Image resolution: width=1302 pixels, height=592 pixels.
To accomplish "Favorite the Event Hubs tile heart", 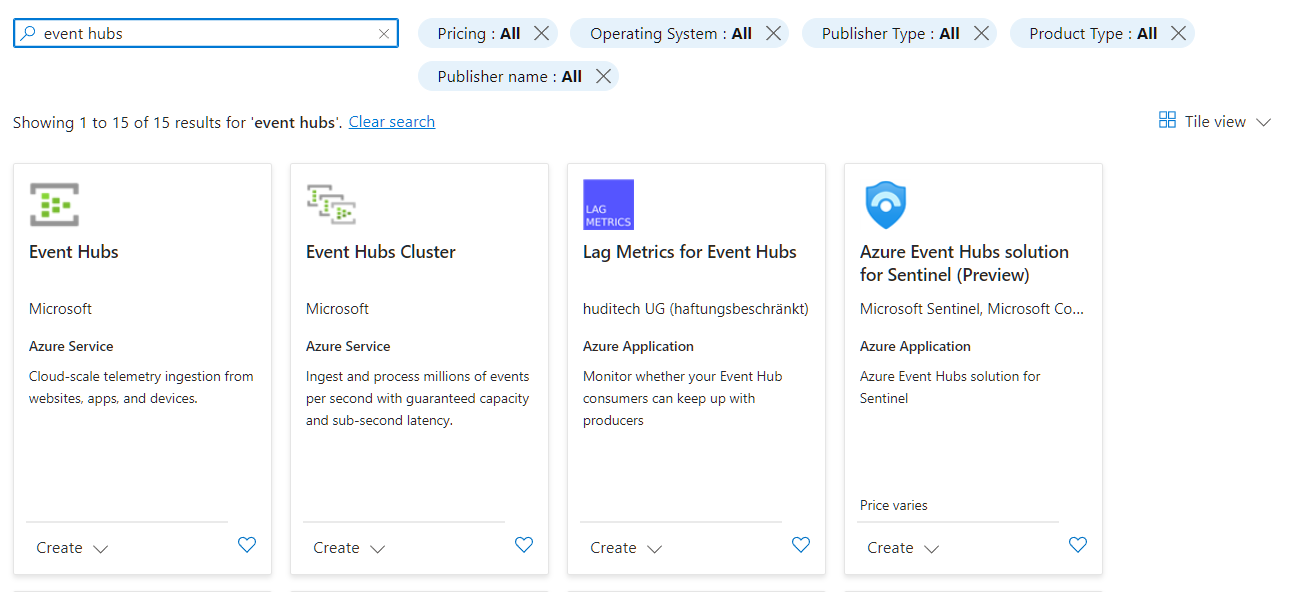I will pyautogui.click(x=247, y=545).
